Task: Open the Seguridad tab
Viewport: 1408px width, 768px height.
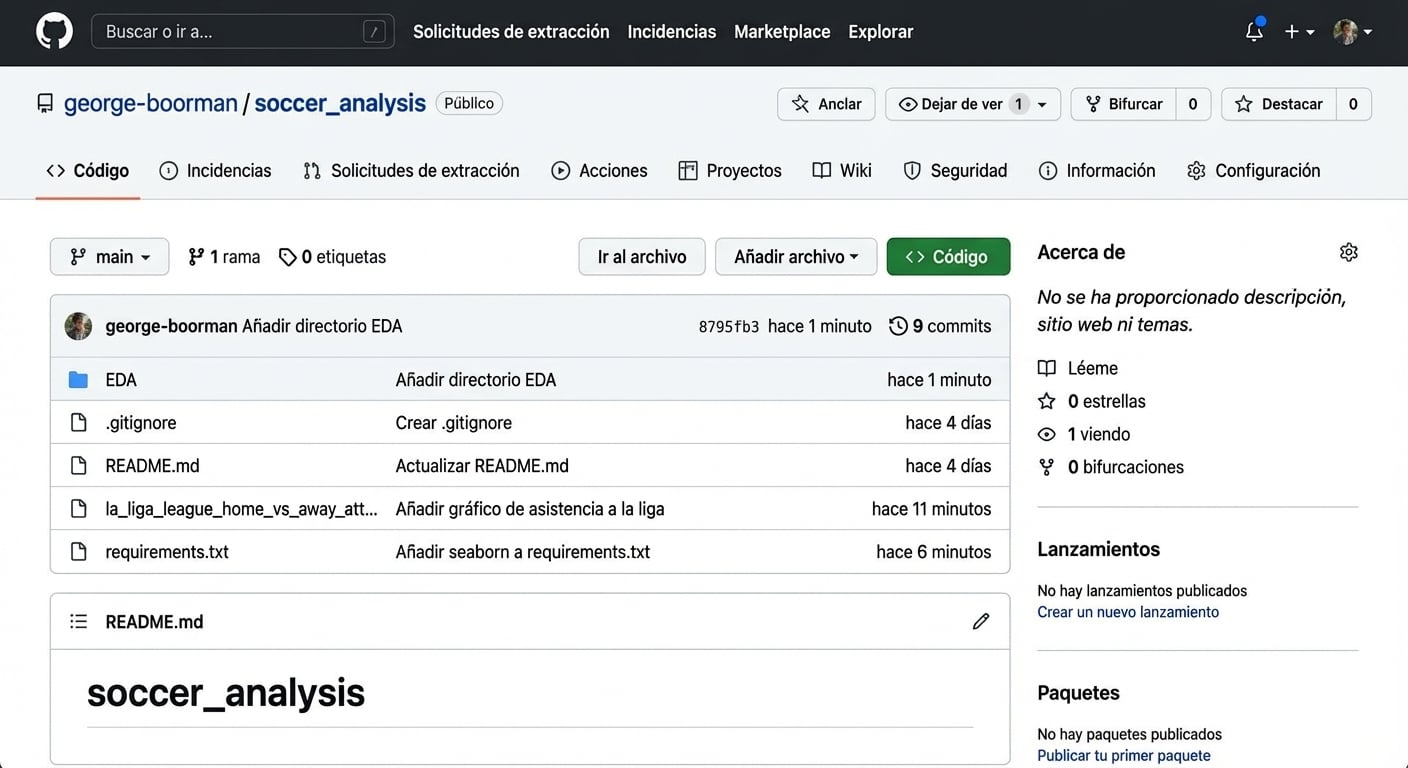Action: tap(955, 171)
